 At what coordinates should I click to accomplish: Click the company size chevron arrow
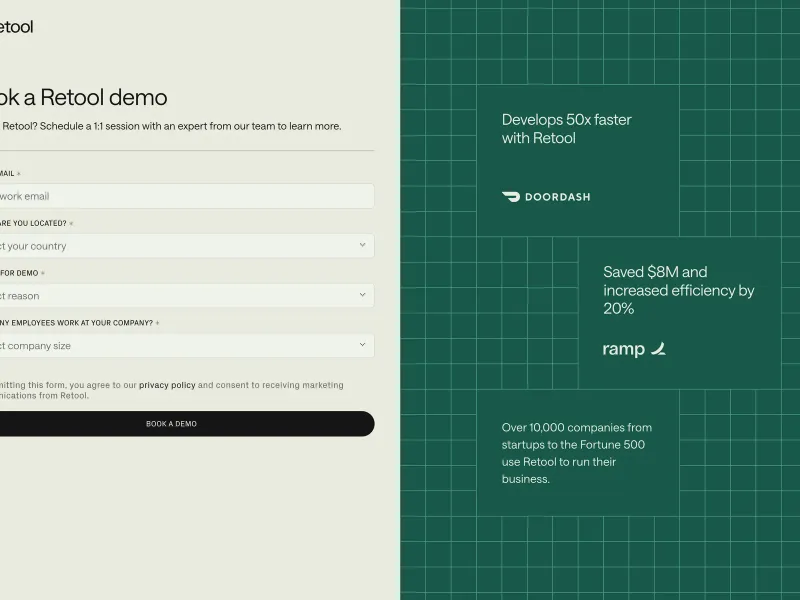click(362, 344)
